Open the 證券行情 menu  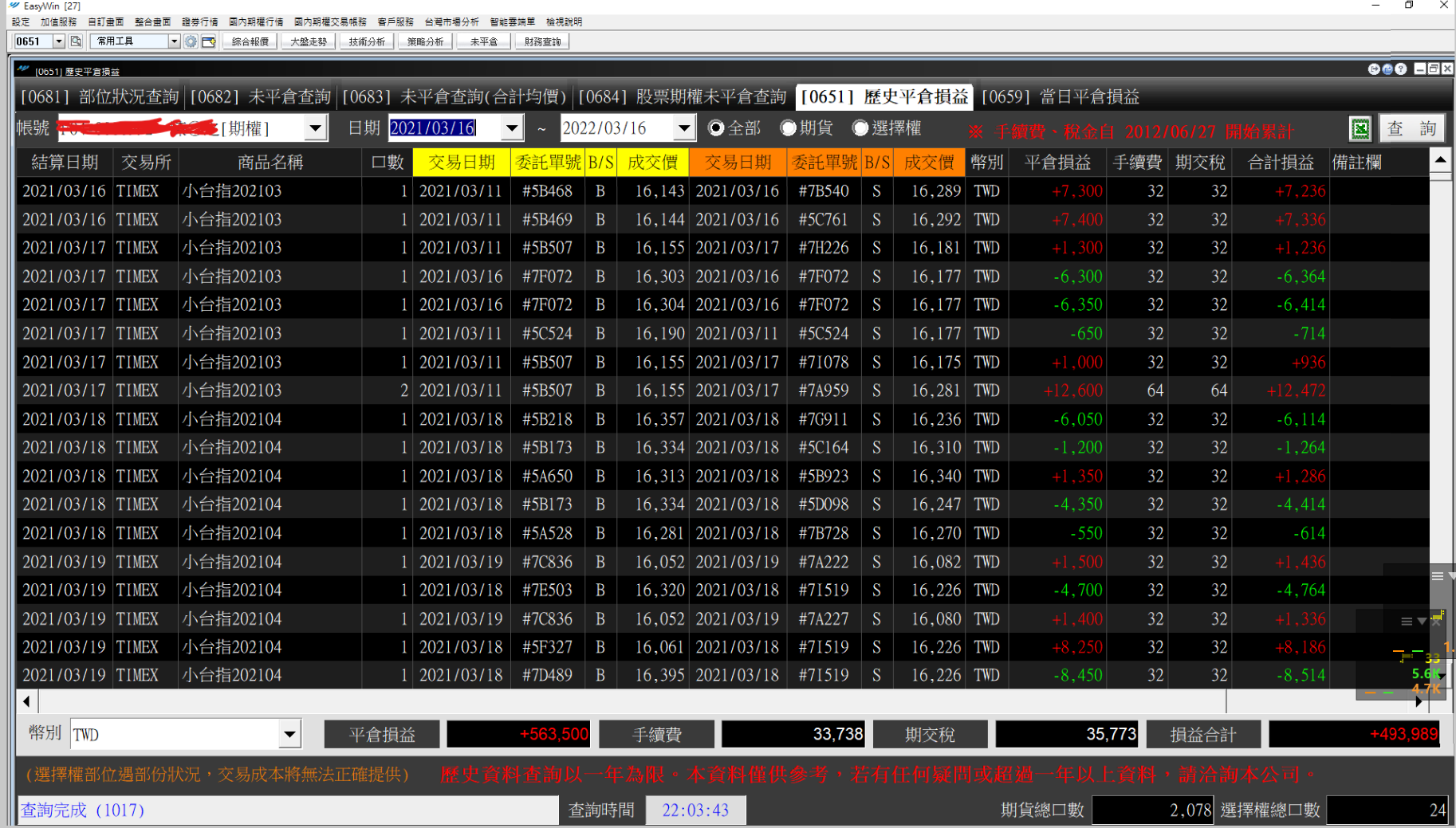(x=199, y=22)
